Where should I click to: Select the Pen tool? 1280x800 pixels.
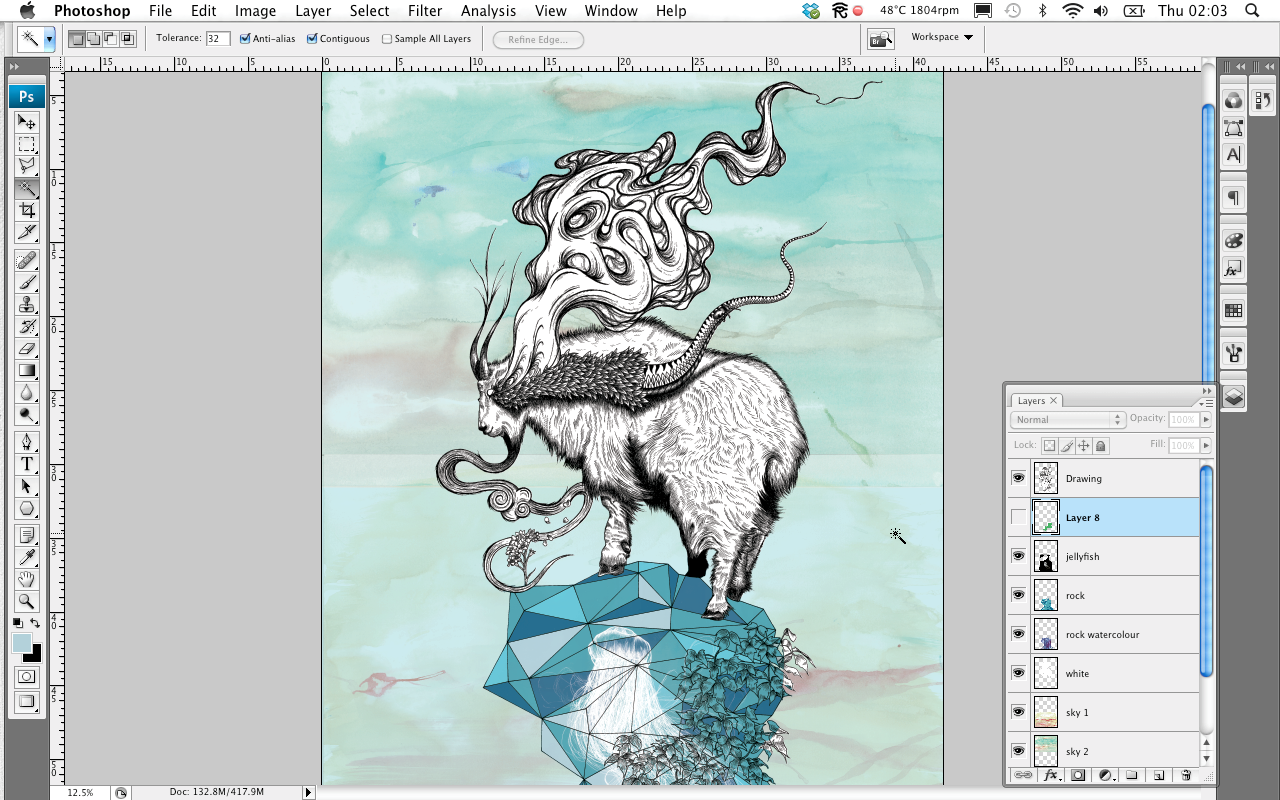(27, 442)
